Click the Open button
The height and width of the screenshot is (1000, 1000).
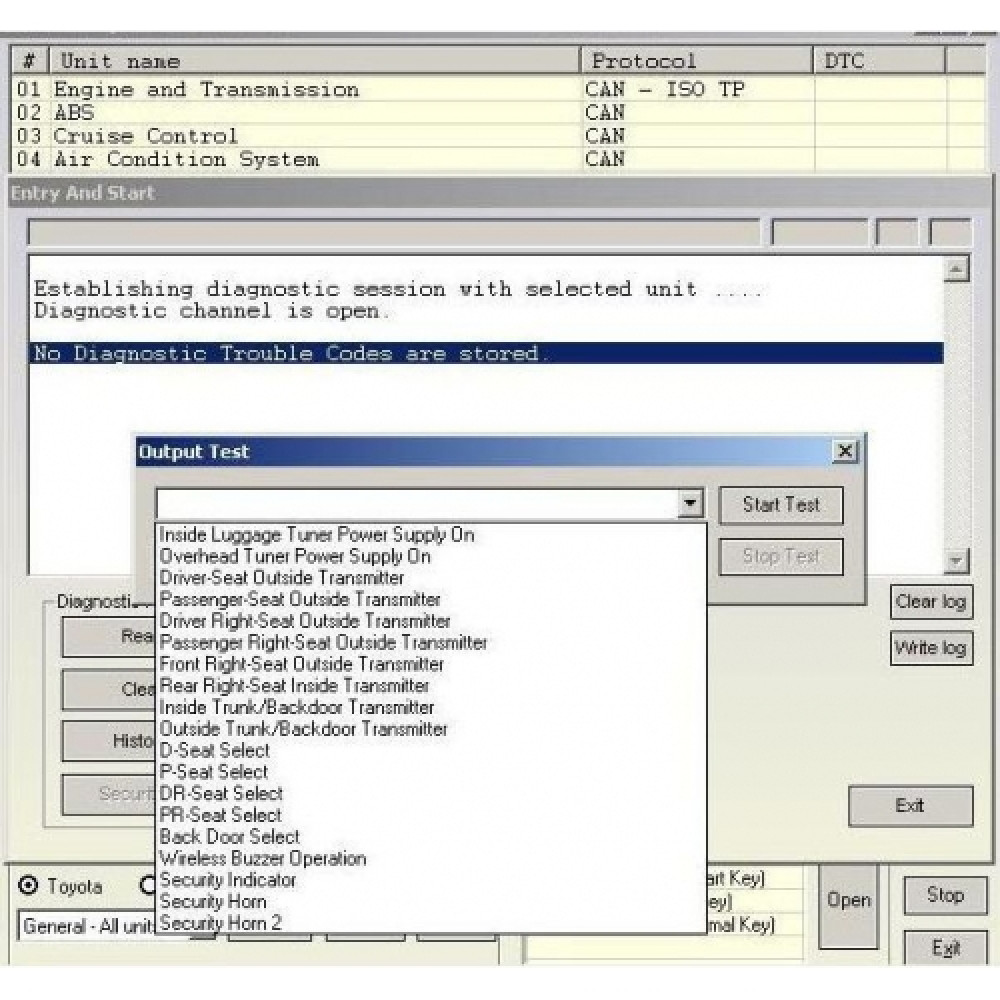848,900
